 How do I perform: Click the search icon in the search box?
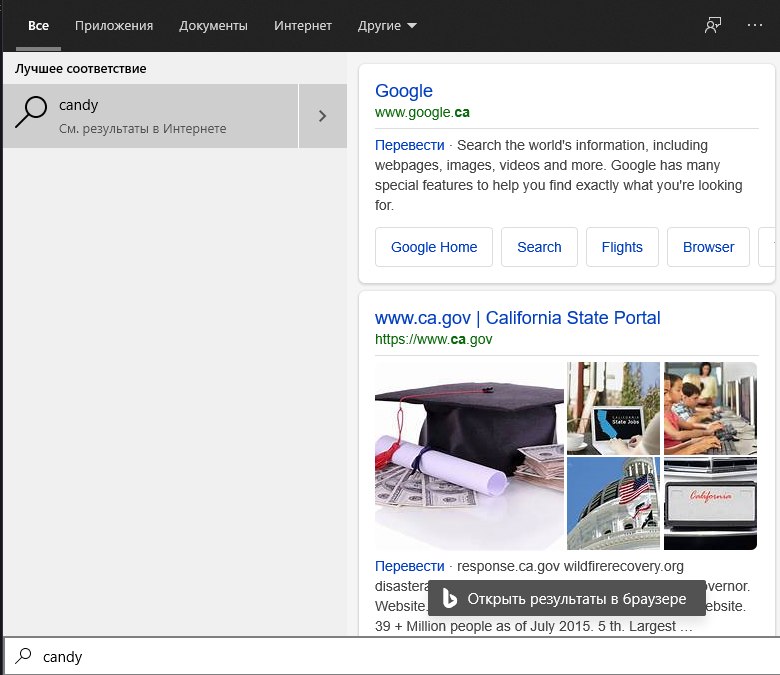[23, 656]
